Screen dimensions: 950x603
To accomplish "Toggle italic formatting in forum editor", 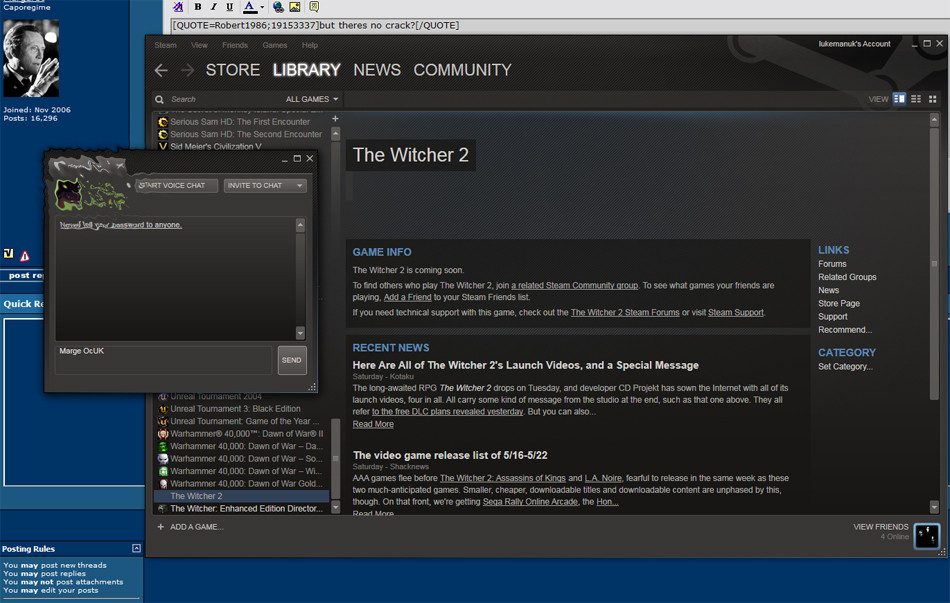I will 213,7.
